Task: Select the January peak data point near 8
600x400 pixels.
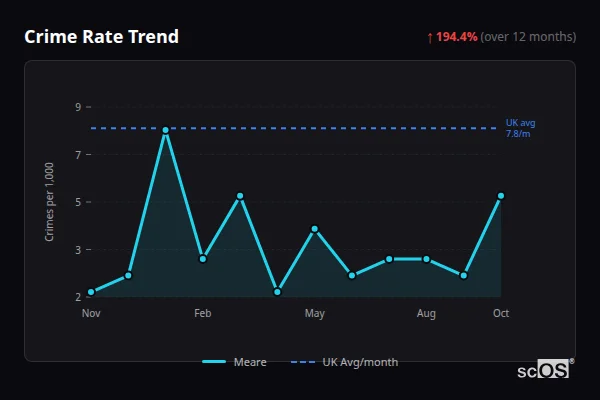Action: click(x=166, y=130)
